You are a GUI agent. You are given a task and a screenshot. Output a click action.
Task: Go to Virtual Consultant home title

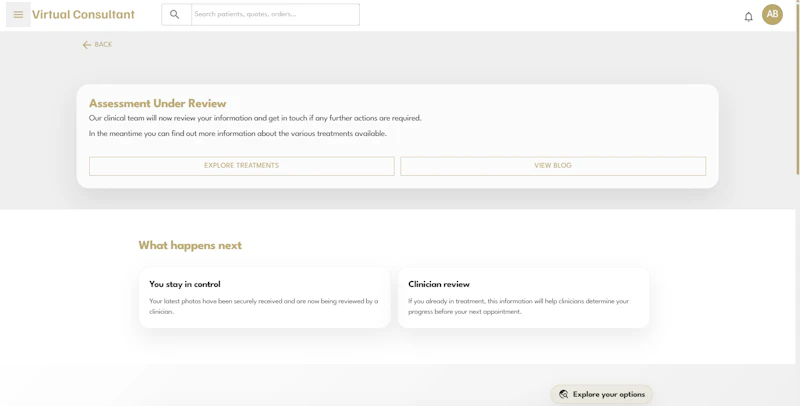[83, 14]
